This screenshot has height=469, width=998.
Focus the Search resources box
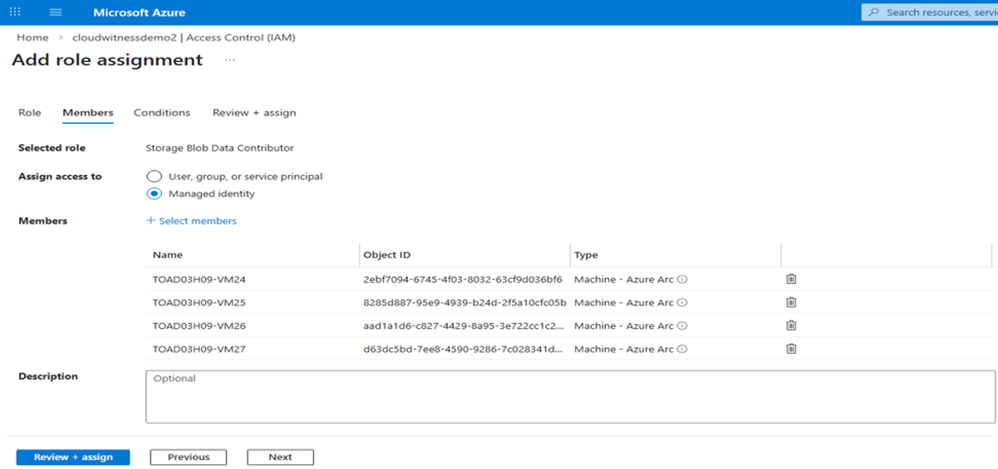pyautogui.click(x=929, y=12)
